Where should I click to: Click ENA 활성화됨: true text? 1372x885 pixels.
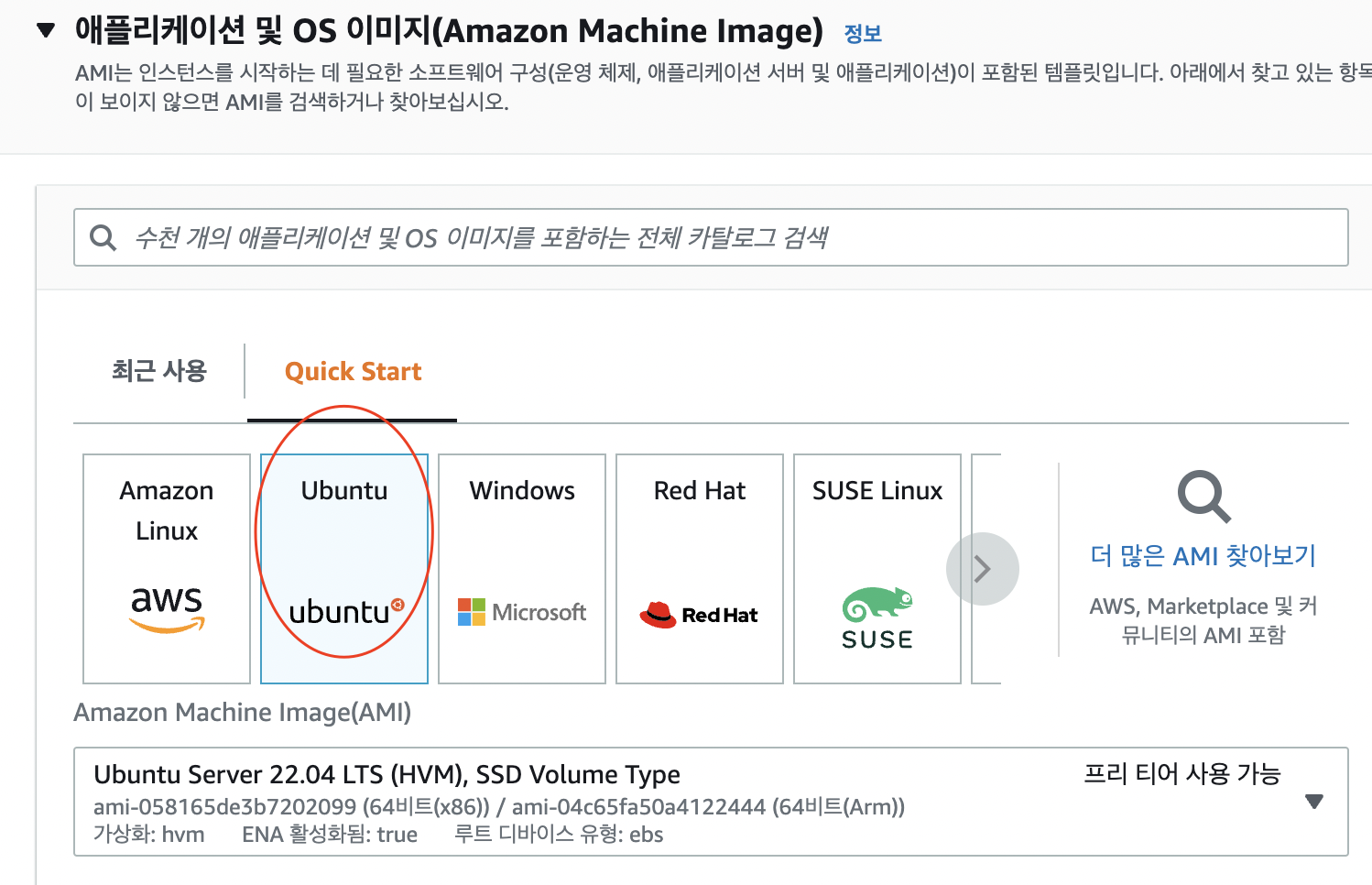(x=330, y=835)
